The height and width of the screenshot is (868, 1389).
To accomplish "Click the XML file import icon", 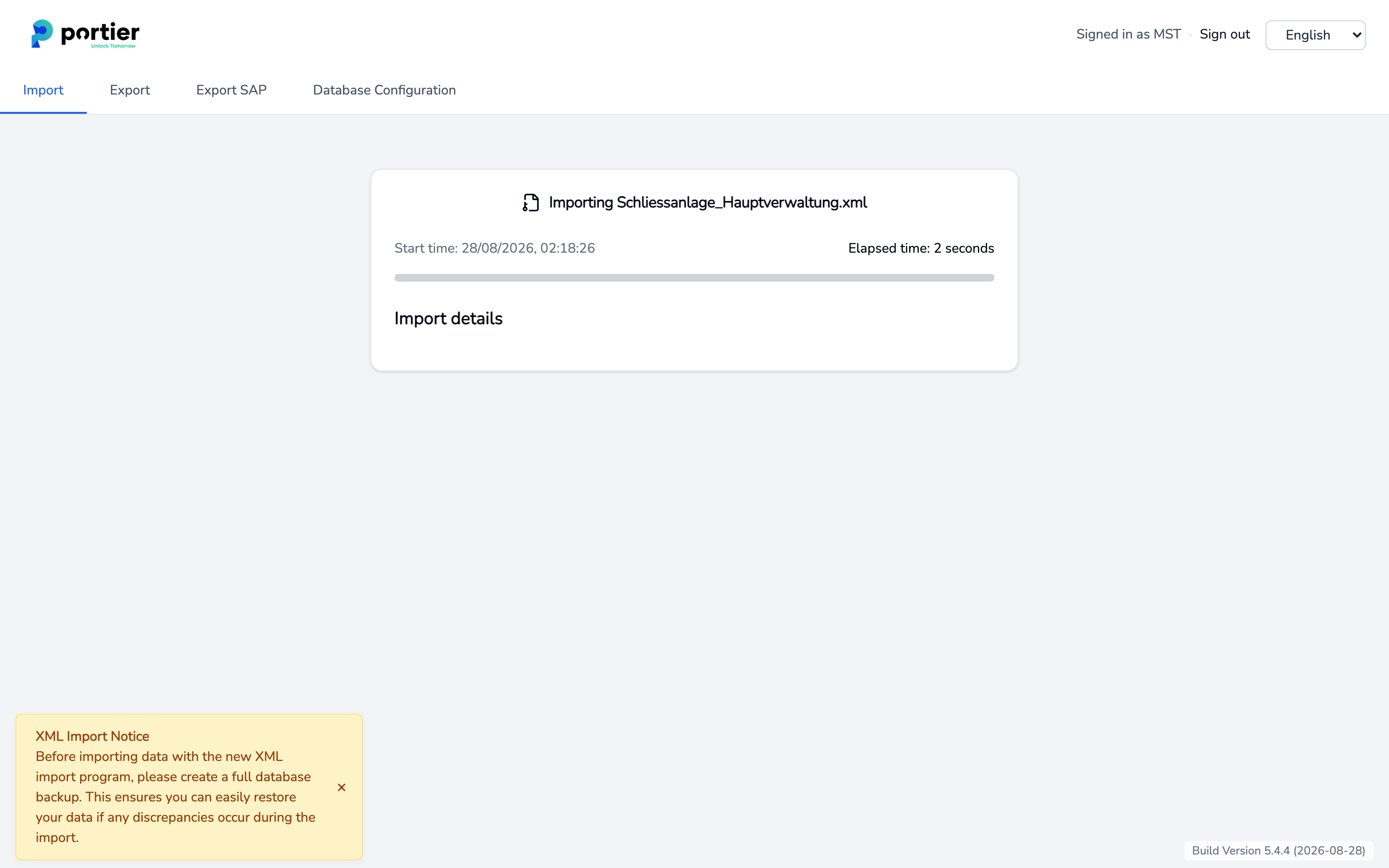I will (x=531, y=203).
